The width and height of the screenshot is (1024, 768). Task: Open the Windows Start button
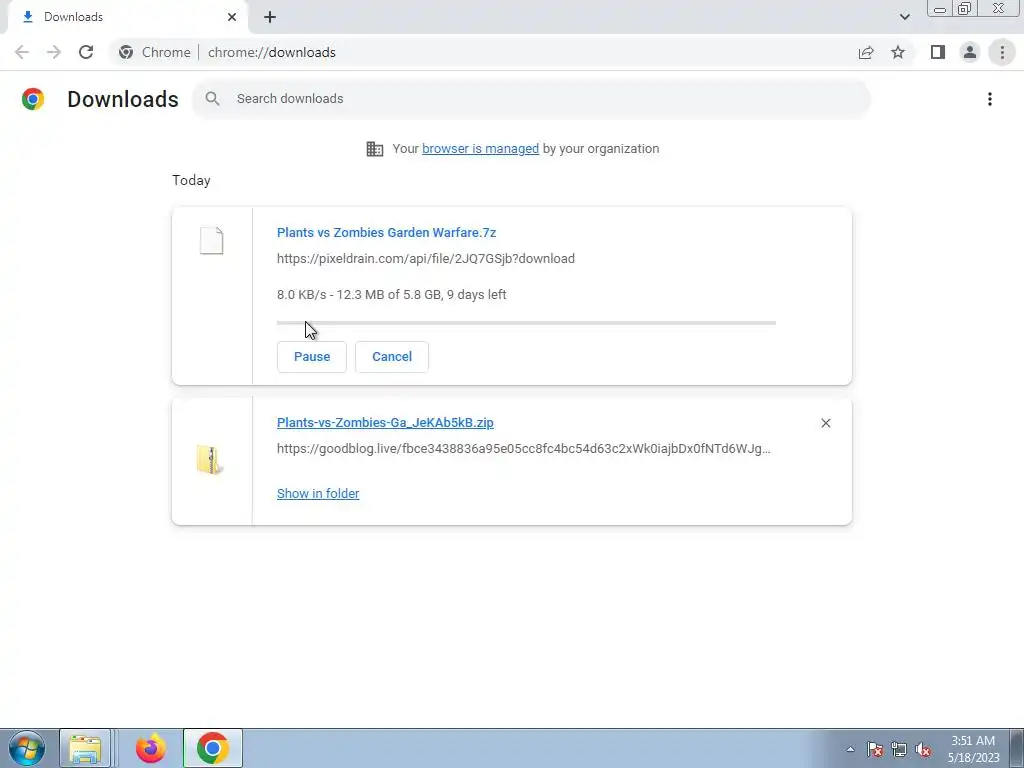pos(27,748)
